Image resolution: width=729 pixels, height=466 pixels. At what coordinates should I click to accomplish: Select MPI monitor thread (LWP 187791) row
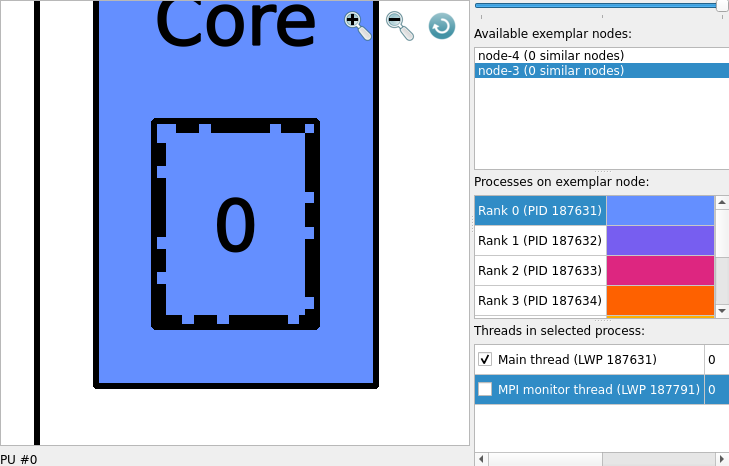pyautogui.click(x=602, y=389)
